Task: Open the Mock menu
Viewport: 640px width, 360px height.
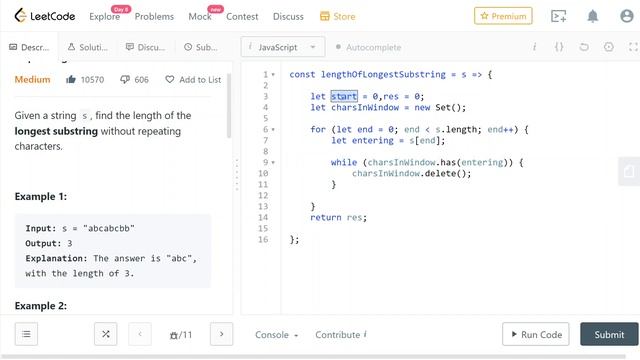Action: point(200,16)
